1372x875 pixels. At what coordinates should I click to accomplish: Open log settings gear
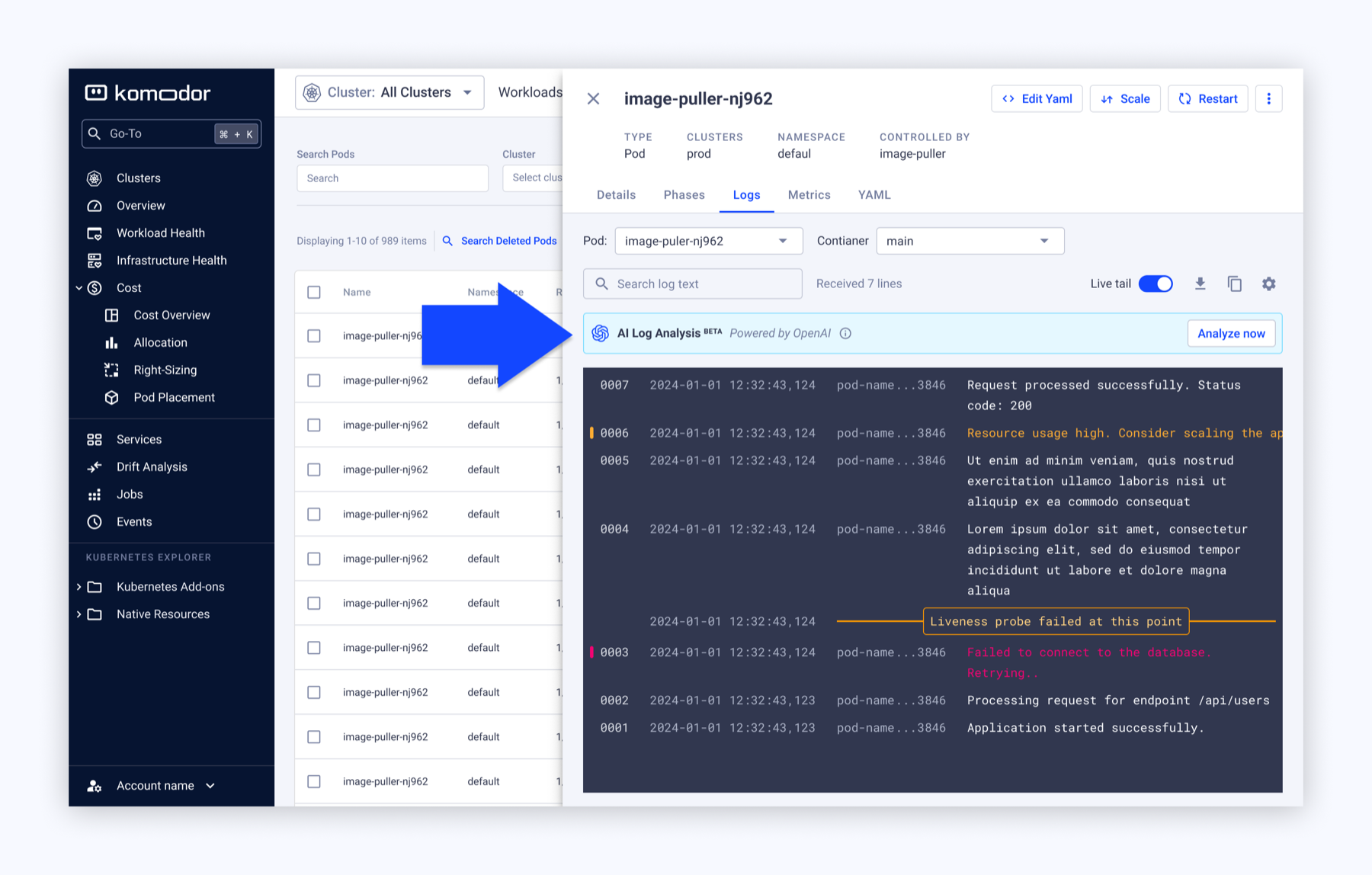tap(1268, 284)
